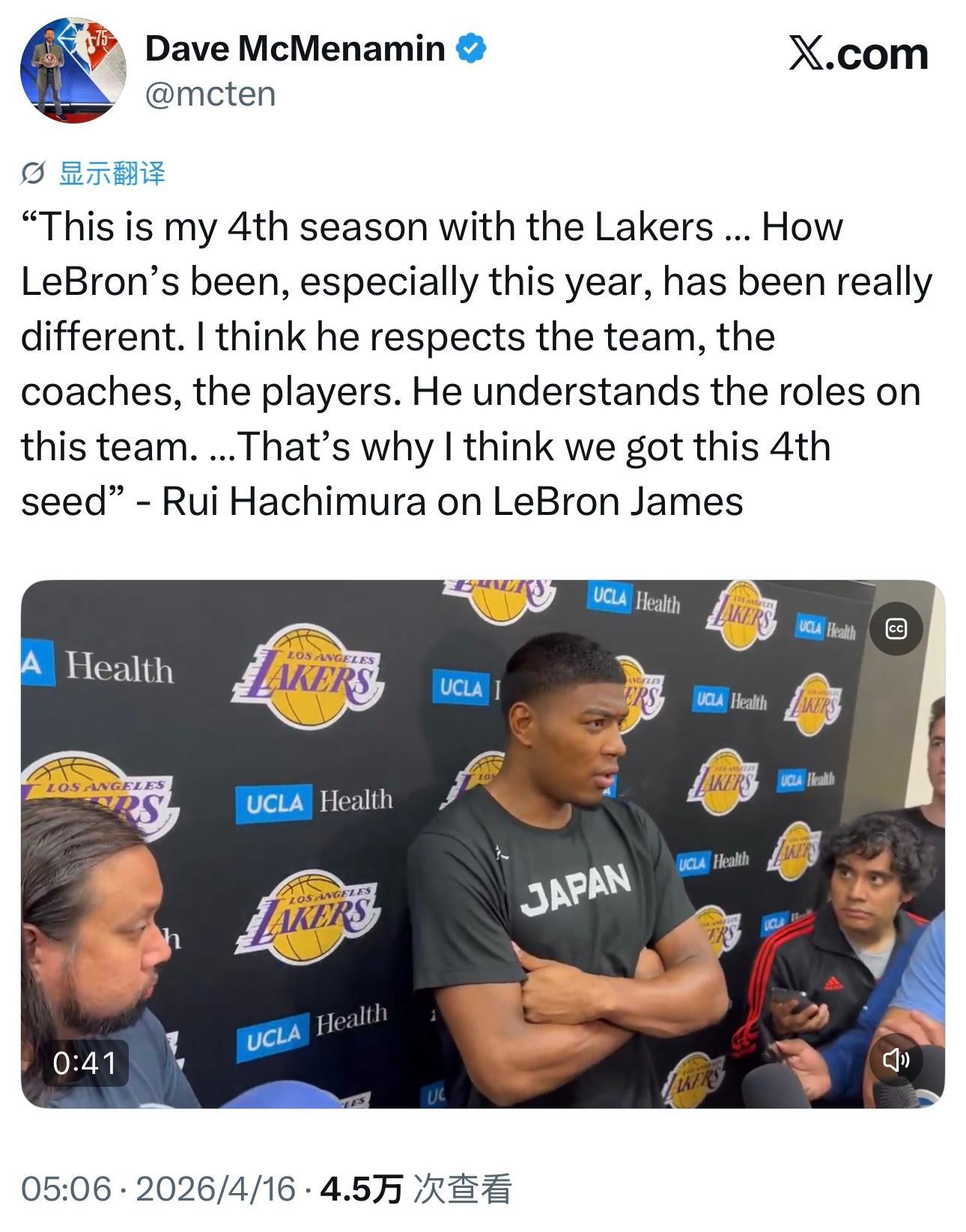Click the translate icon beside 显示翻译
The height and width of the screenshot is (1232, 966).
(34, 174)
